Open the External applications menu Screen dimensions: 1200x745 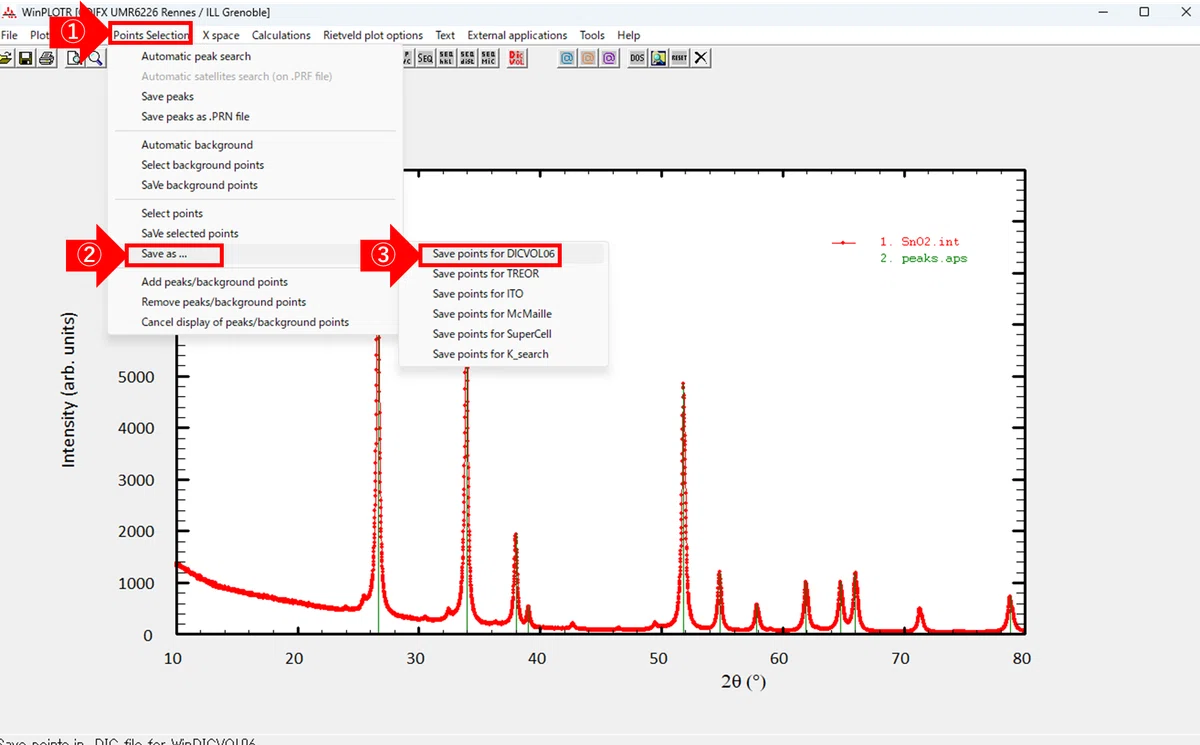pyautogui.click(x=517, y=35)
